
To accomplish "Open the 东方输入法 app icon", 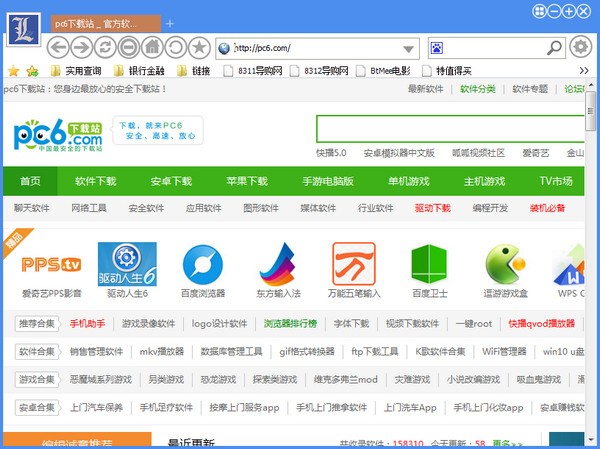I will 279,265.
